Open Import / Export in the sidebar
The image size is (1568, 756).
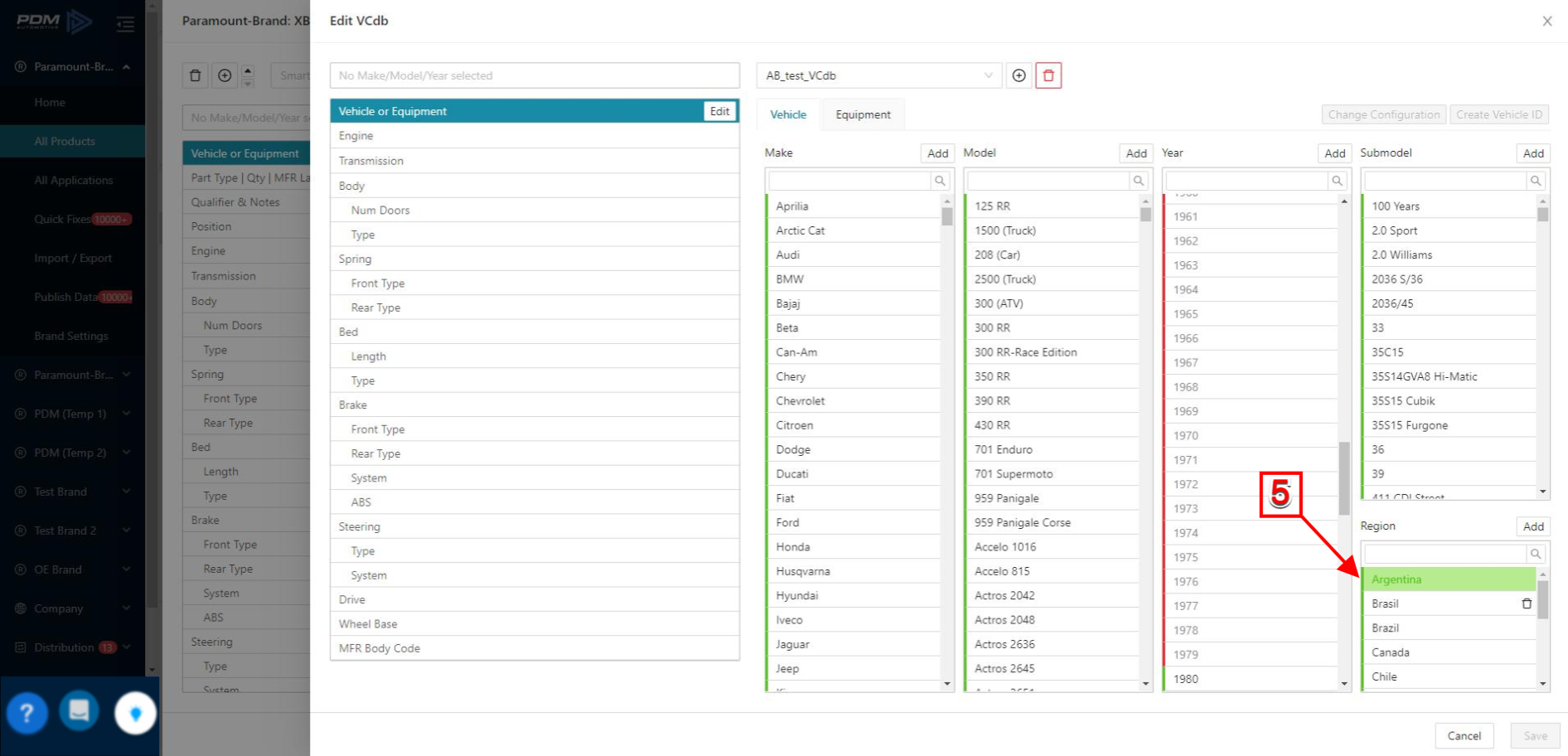click(x=73, y=259)
